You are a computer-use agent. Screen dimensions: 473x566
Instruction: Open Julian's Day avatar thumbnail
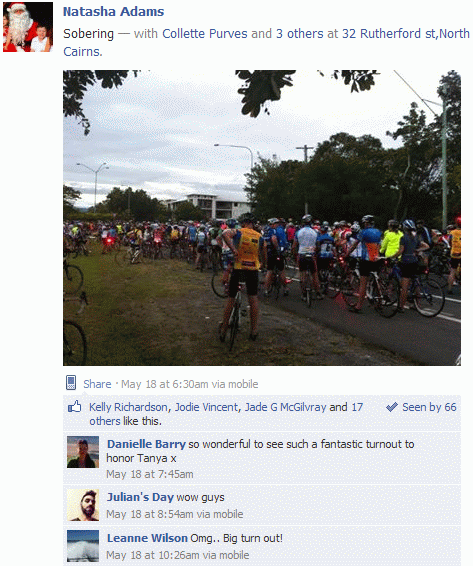pos(83,505)
